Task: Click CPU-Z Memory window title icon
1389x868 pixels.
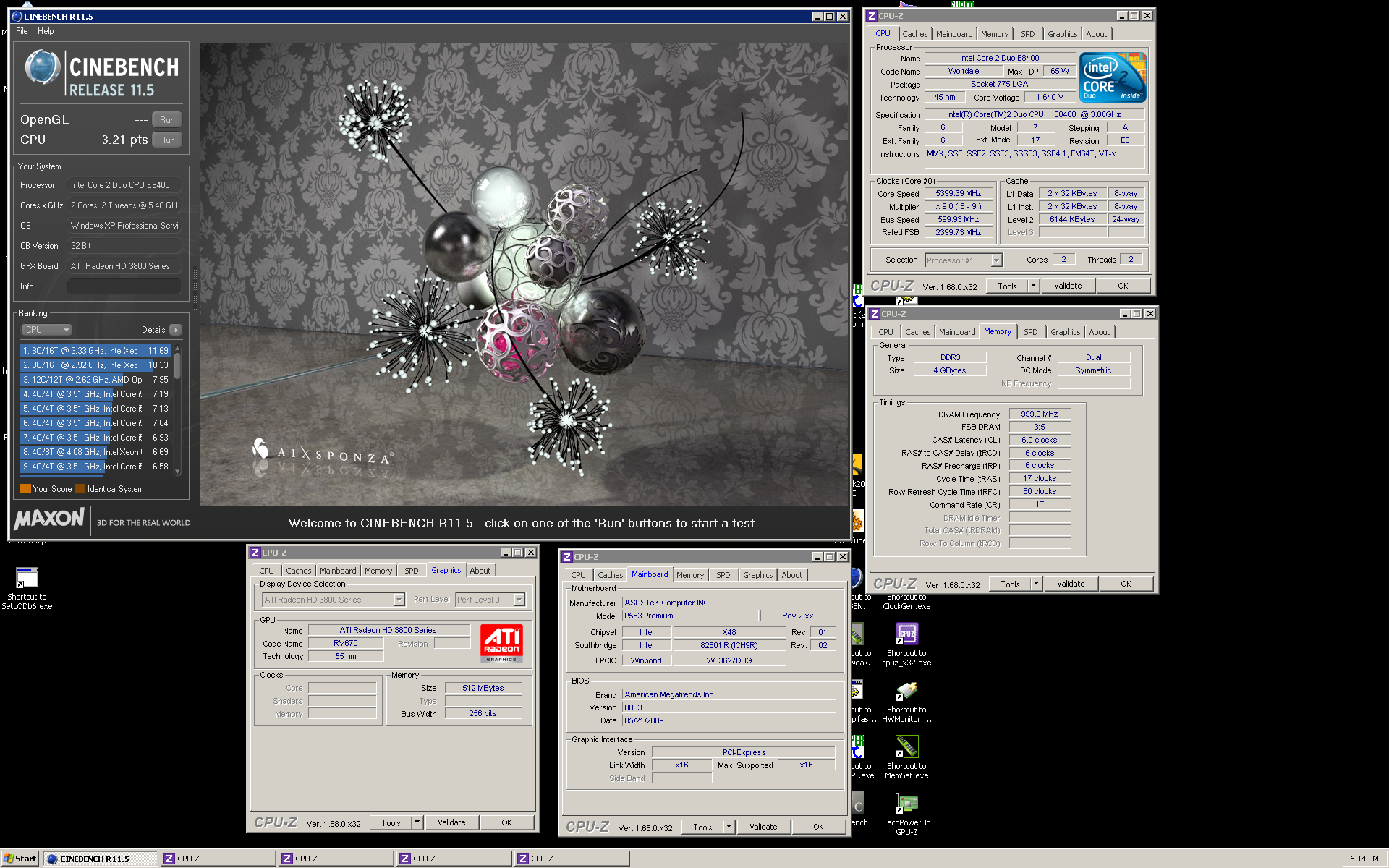Action: tap(875, 314)
